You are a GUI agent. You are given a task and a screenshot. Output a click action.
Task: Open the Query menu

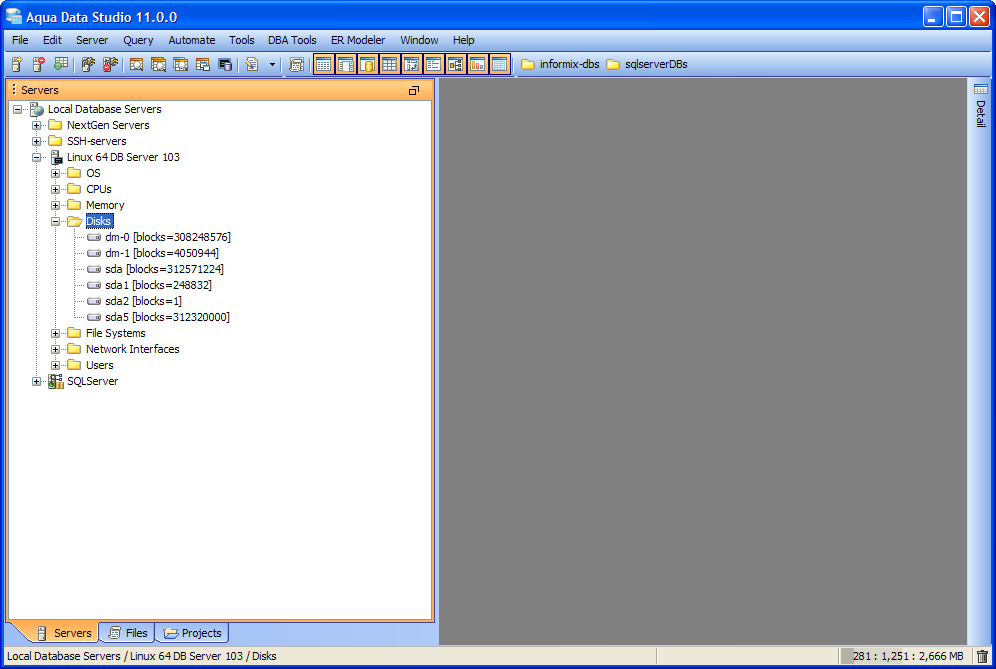pyautogui.click(x=138, y=40)
